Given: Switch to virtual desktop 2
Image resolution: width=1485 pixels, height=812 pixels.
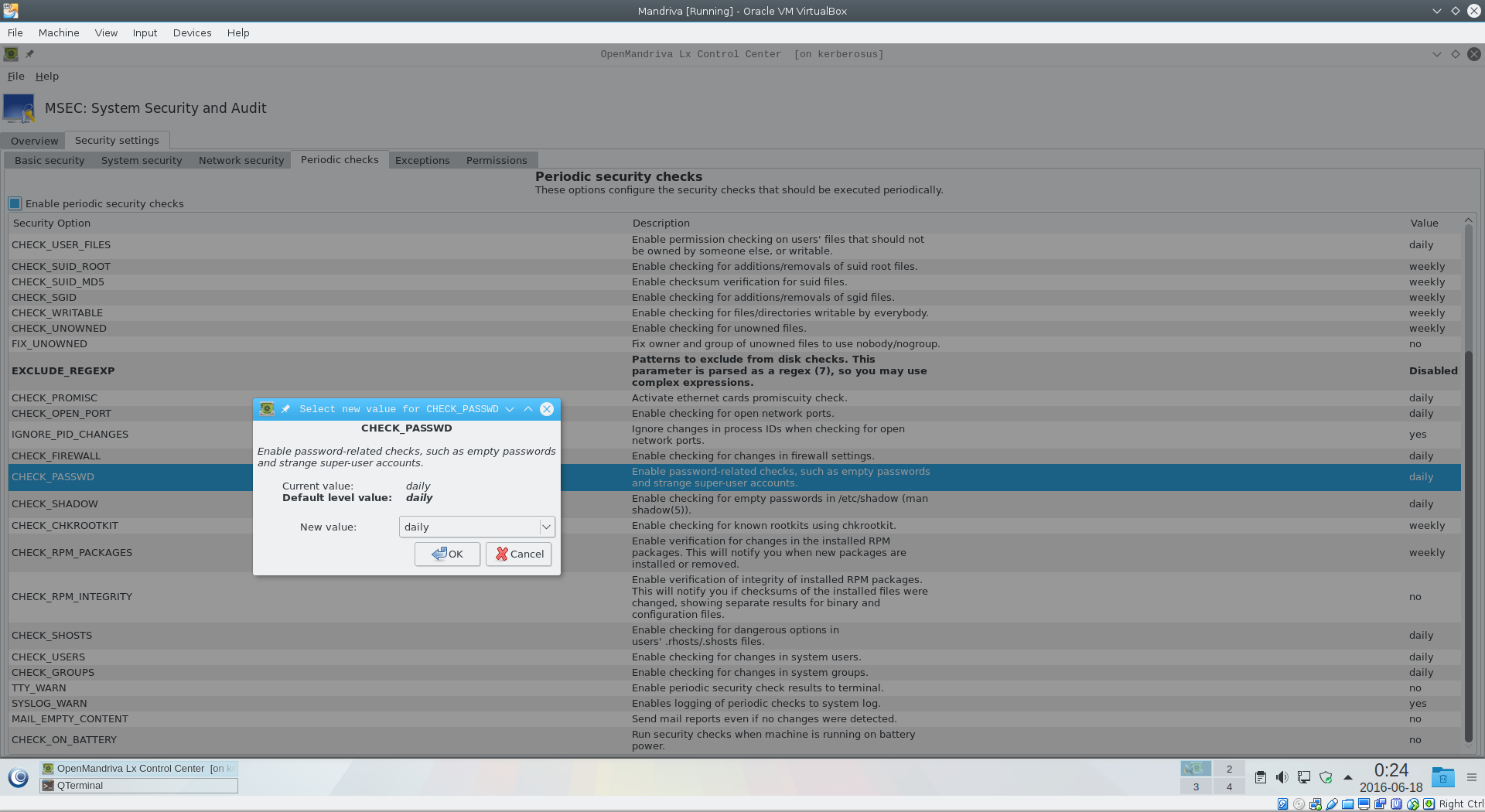Looking at the screenshot, I should 1229,769.
